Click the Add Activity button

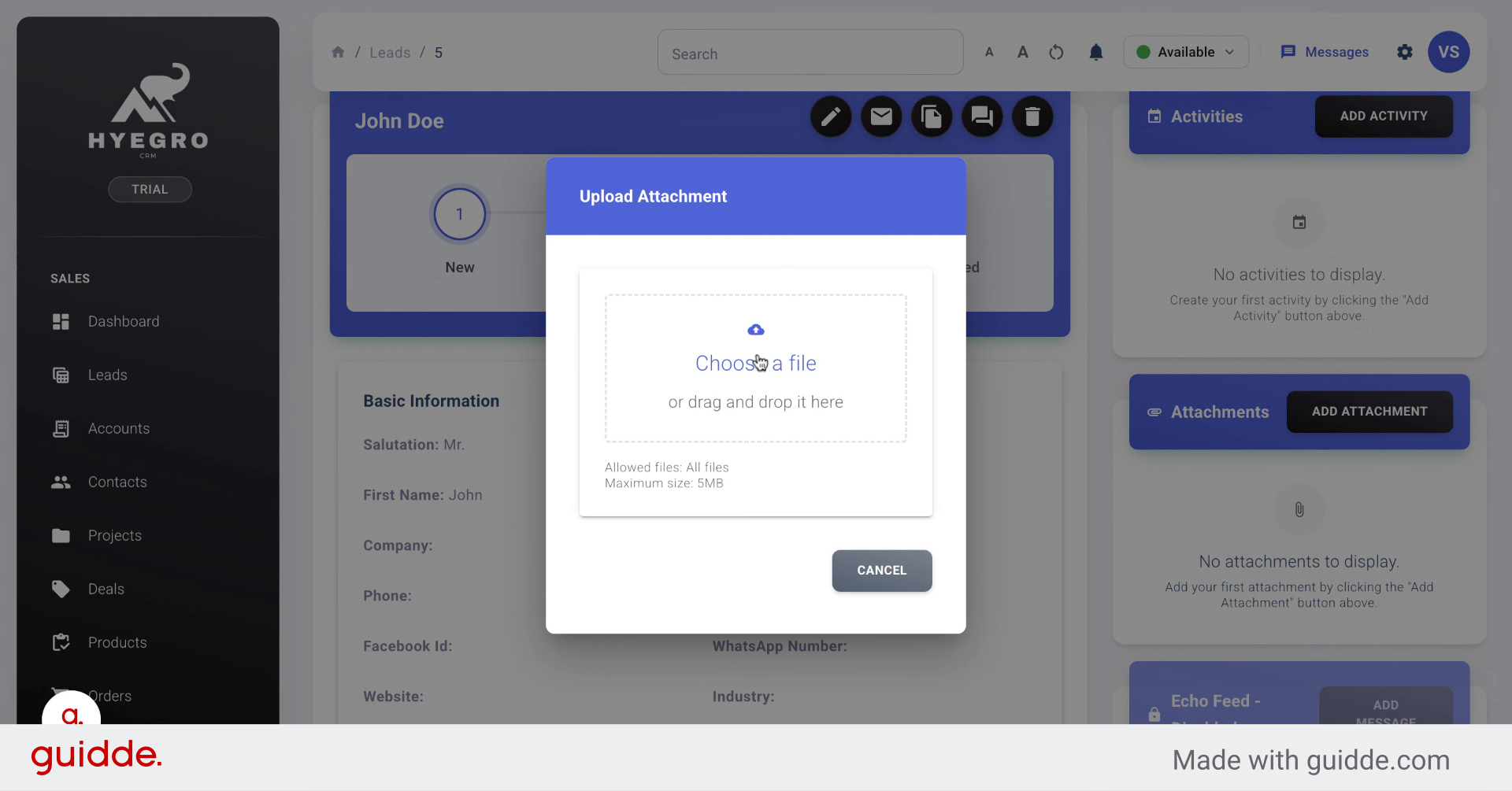1384,116
